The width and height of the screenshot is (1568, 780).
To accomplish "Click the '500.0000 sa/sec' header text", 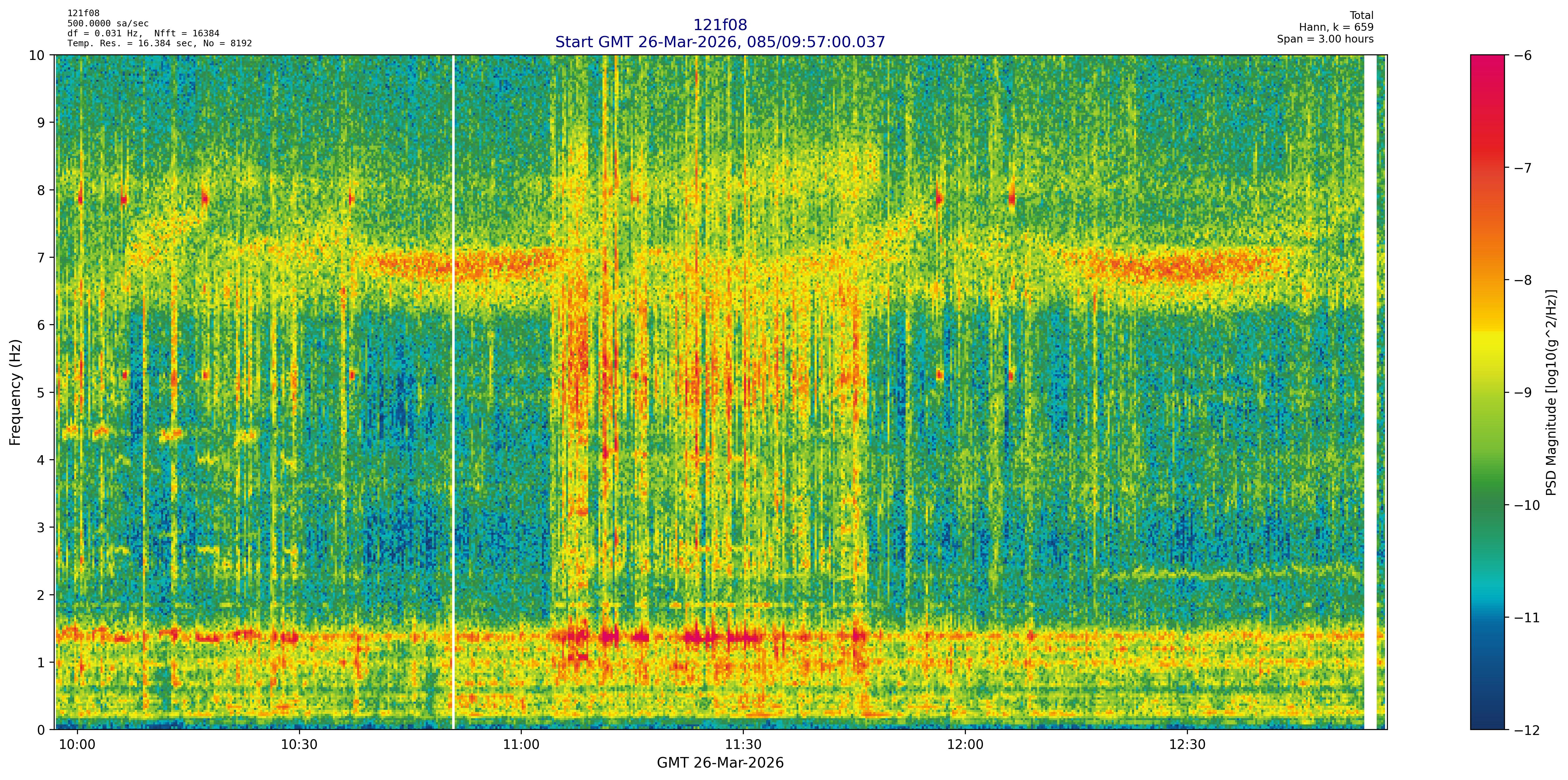I will pos(108,24).
